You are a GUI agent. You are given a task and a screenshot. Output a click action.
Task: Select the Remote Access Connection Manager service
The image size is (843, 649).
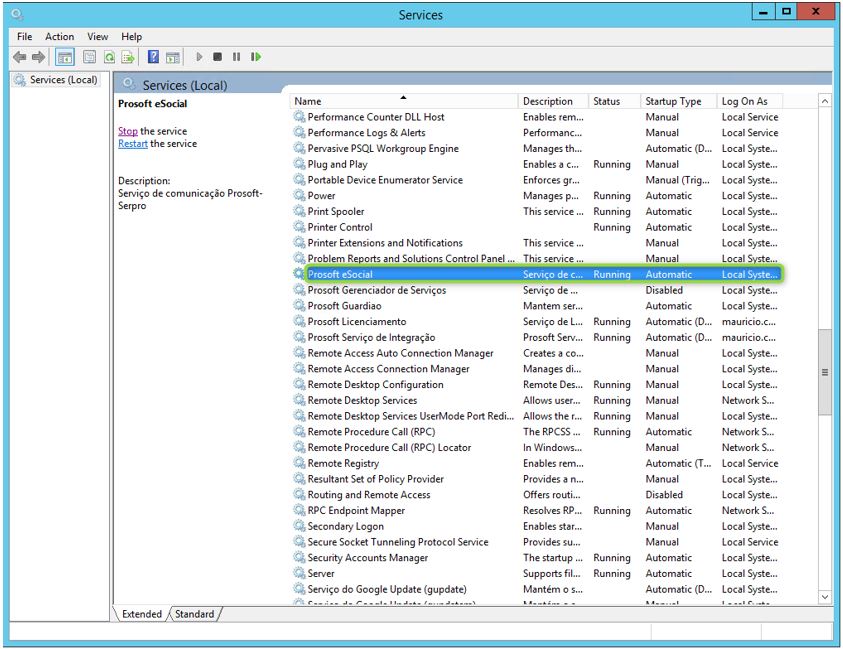tap(536, 368)
